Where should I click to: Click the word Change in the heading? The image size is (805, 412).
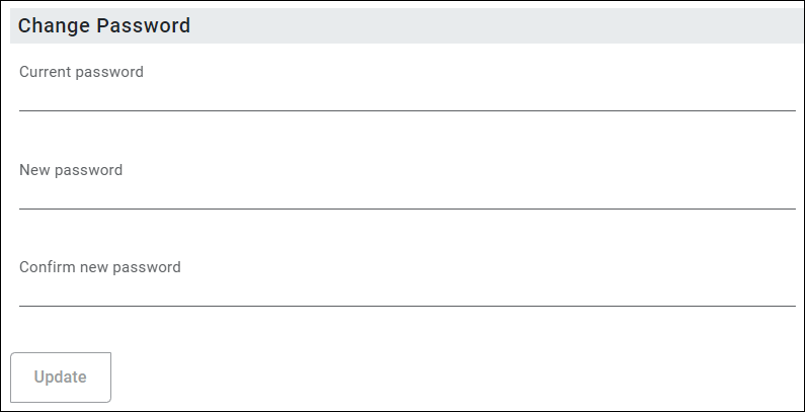click(x=53, y=26)
